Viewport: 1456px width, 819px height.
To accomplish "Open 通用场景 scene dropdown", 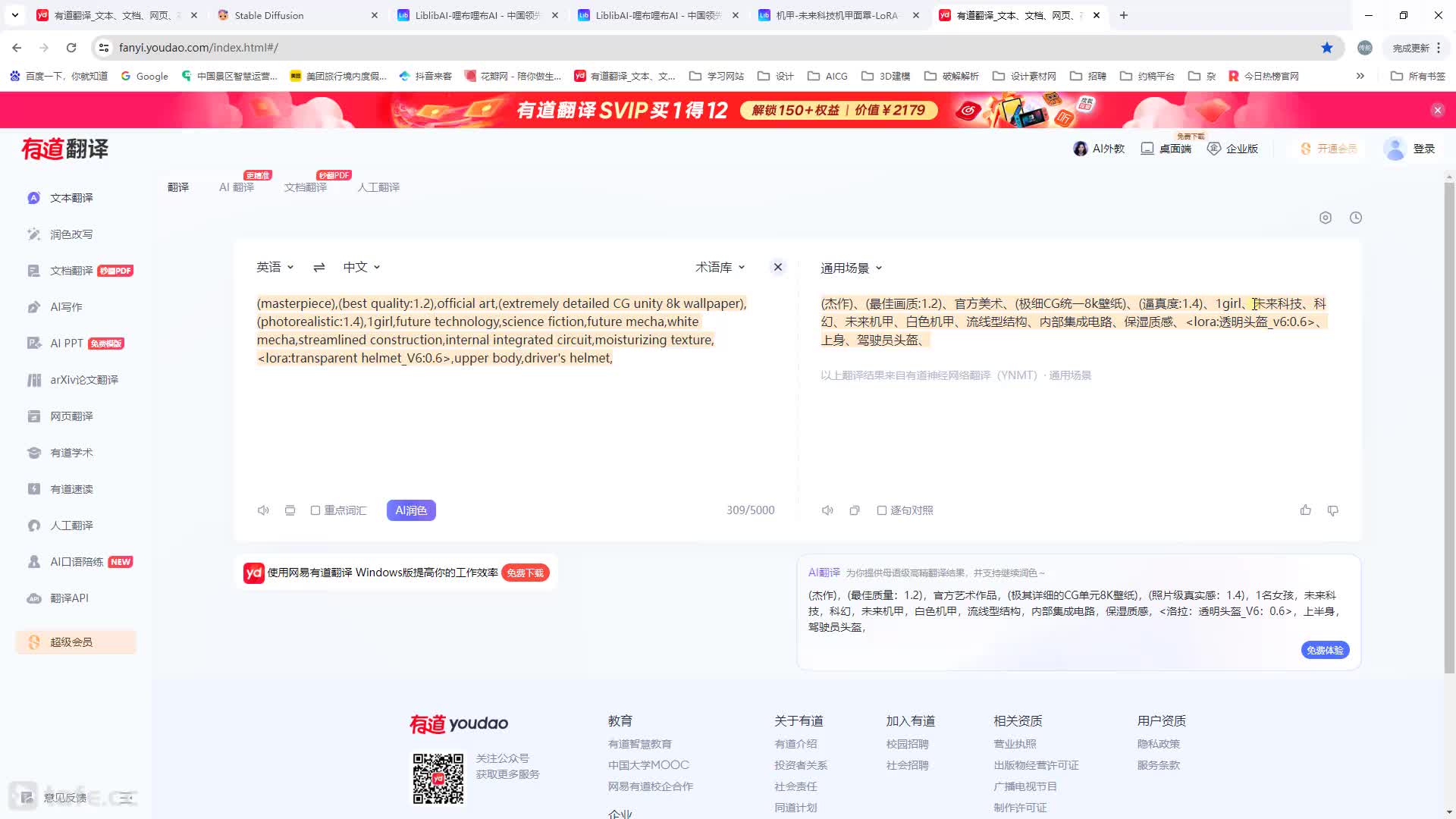I will click(x=852, y=268).
